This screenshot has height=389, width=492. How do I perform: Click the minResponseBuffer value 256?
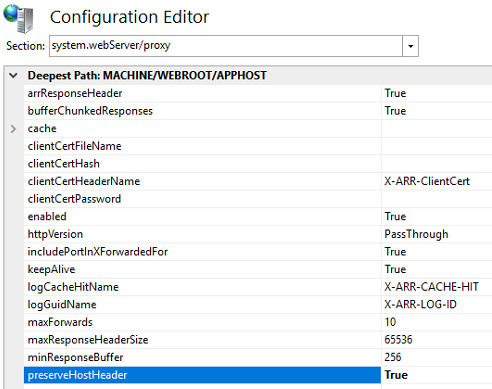(393, 358)
